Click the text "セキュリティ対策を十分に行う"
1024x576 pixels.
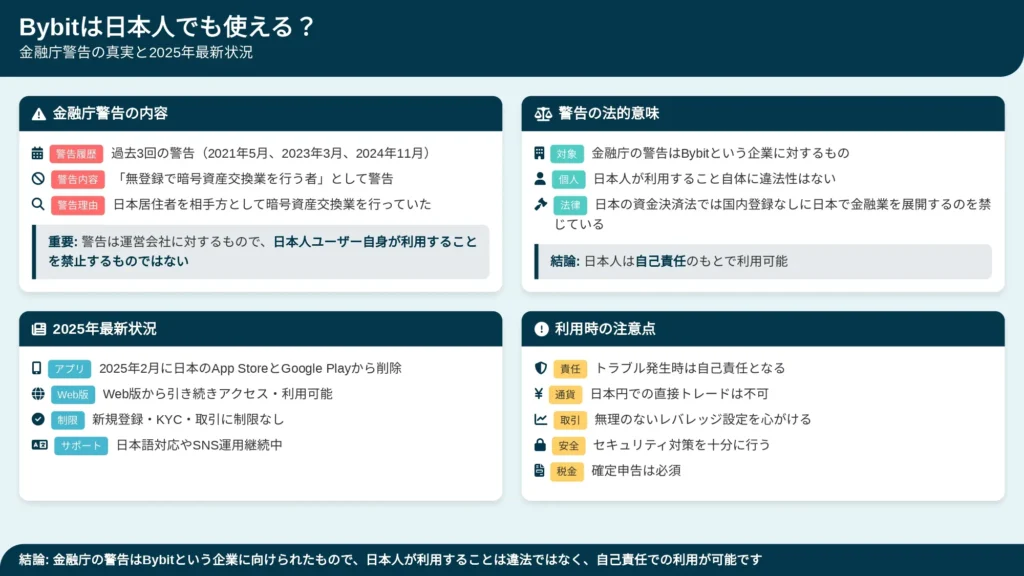tap(682, 445)
